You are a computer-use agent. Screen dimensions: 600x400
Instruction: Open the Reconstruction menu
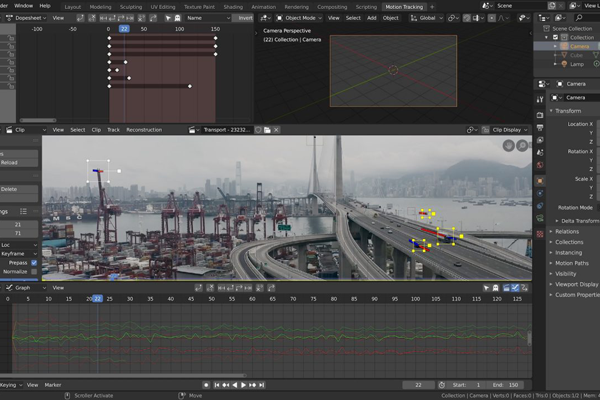144,130
